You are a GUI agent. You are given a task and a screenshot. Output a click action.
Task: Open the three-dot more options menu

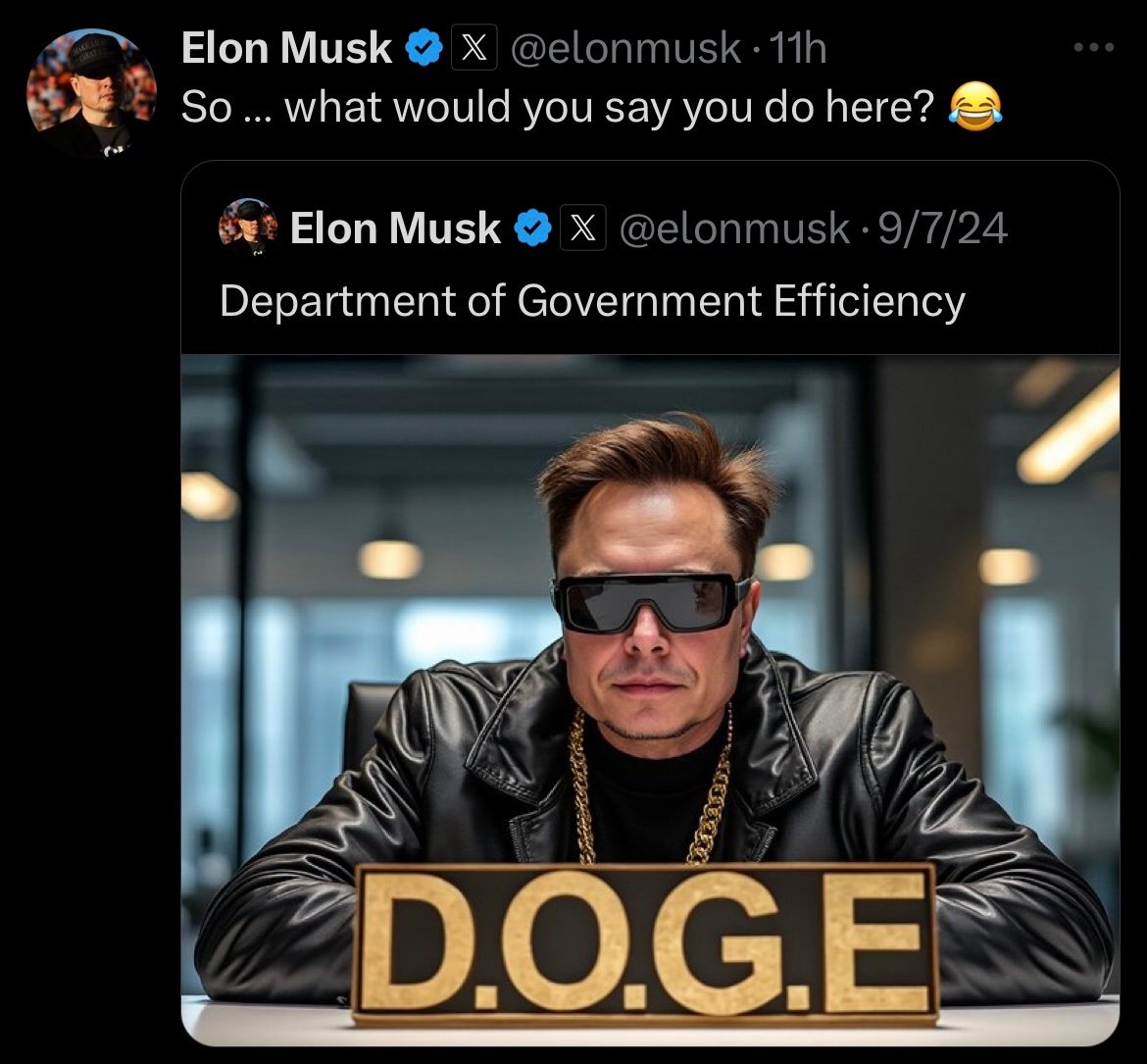(x=1094, y=48)
